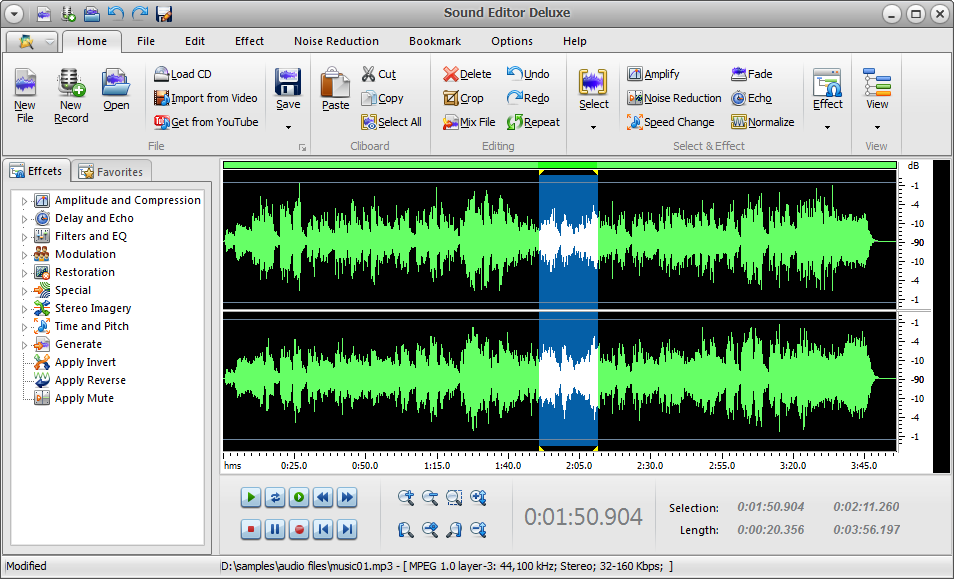Open the Amplify effect
The image size is (954, 579).
[x=662, y=73]
